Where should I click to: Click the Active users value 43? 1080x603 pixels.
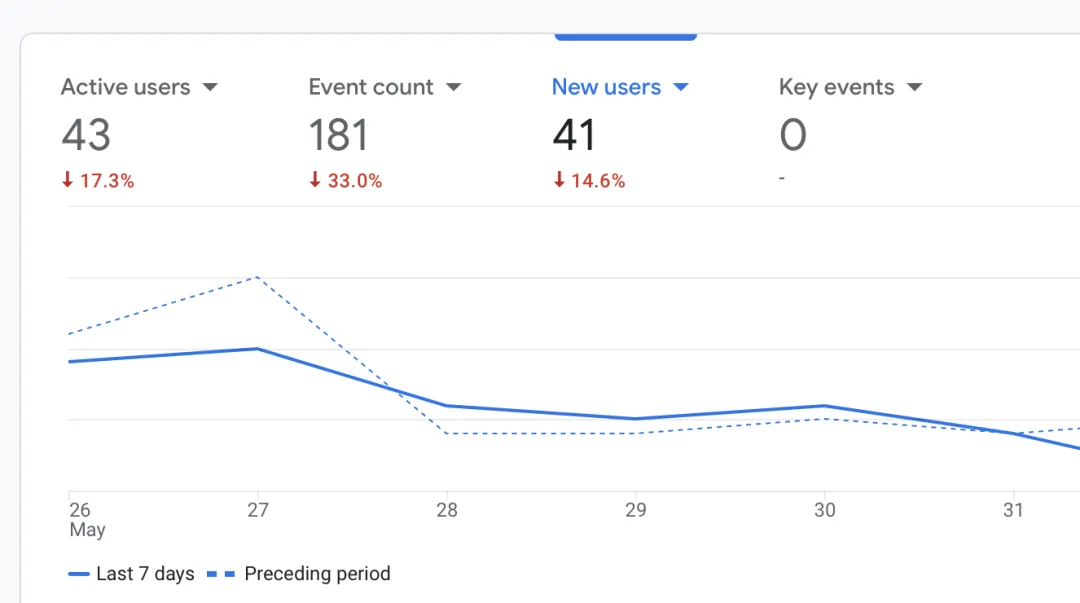[x=86, y=134]
